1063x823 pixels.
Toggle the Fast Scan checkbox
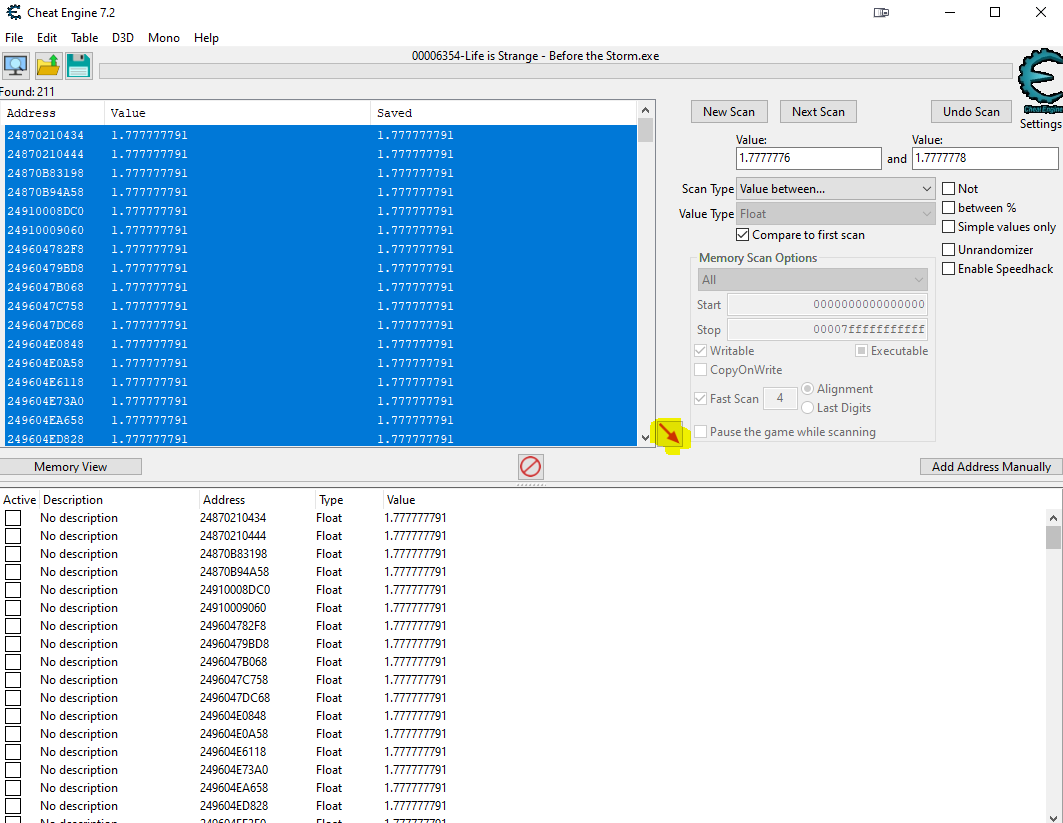pyautogui.click(x=700, y=399)
